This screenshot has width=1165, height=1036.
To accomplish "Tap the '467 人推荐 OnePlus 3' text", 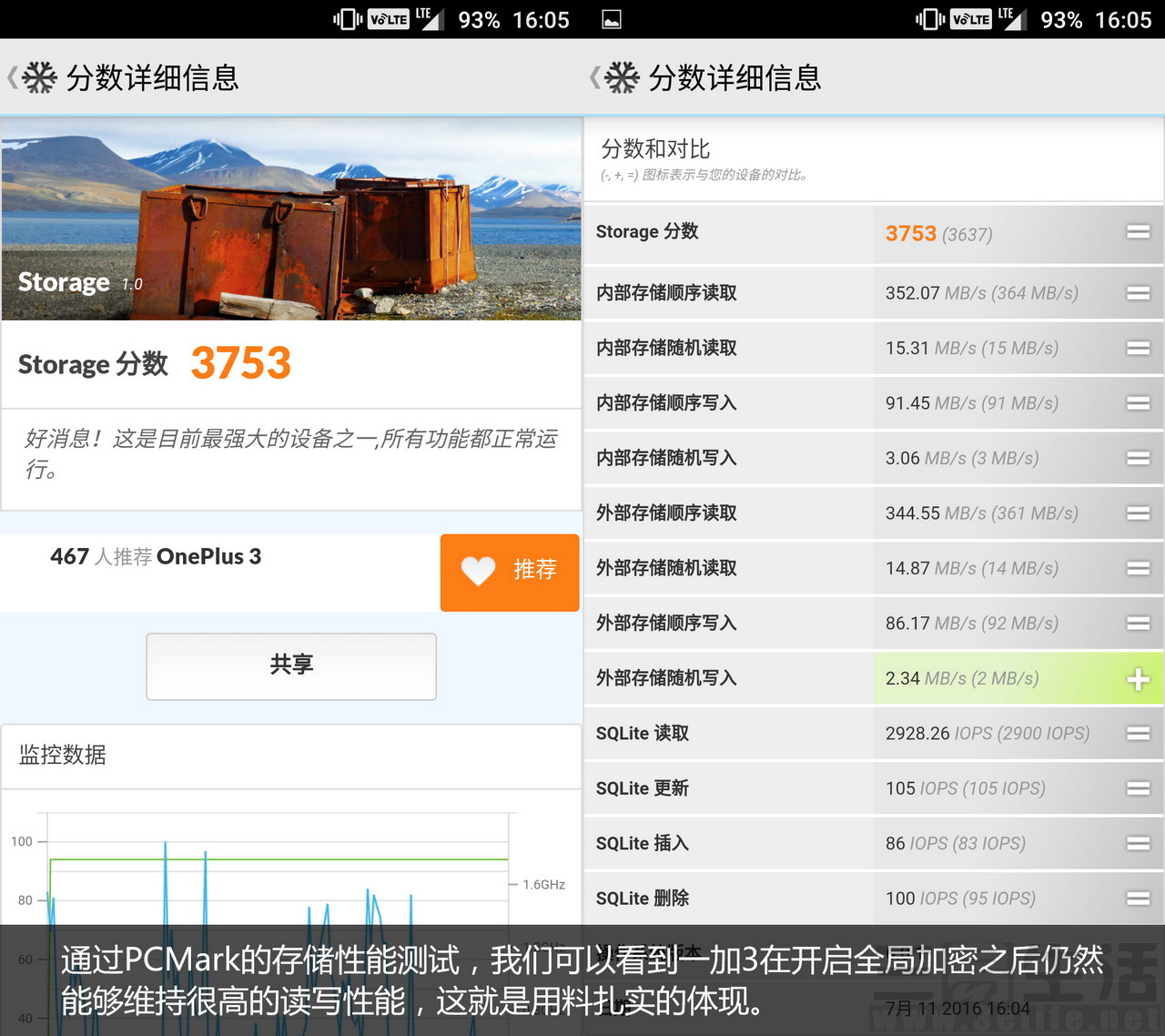I will tap(156, 556).
